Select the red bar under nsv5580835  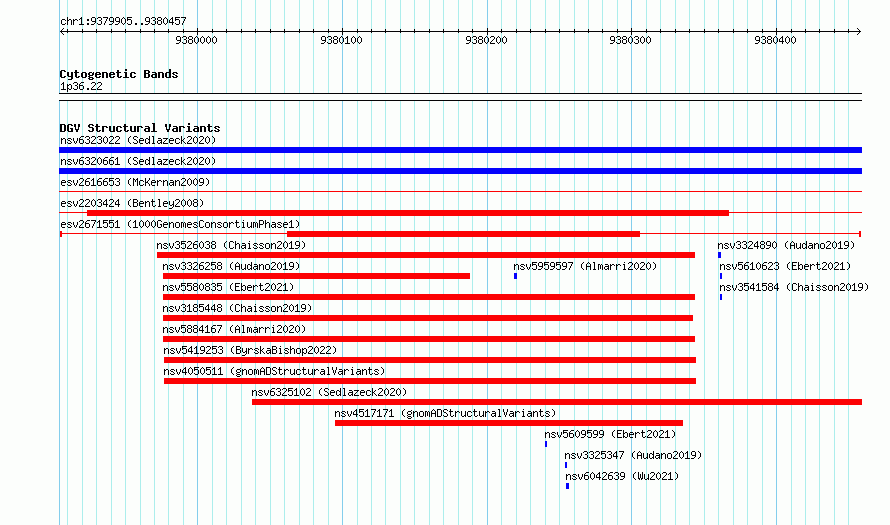click(x=429, y=297)
